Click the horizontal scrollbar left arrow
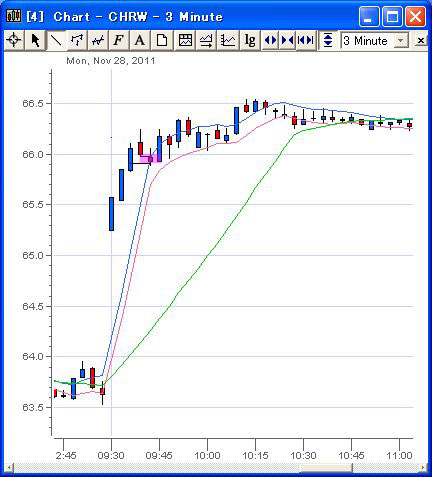The image size is (432, 477). pos(9,468)
